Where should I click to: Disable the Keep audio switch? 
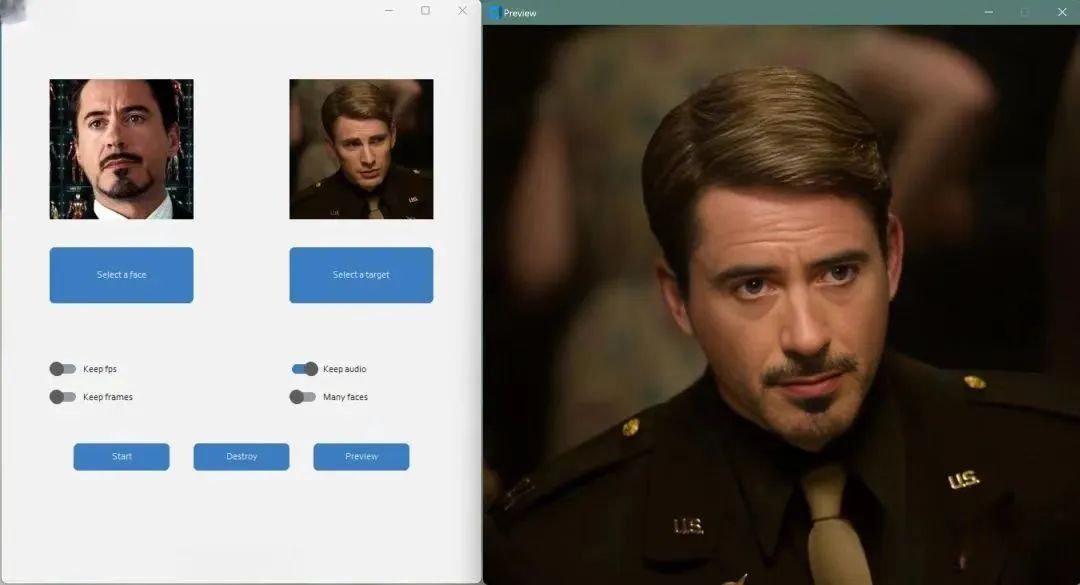[x=304, y=369]
